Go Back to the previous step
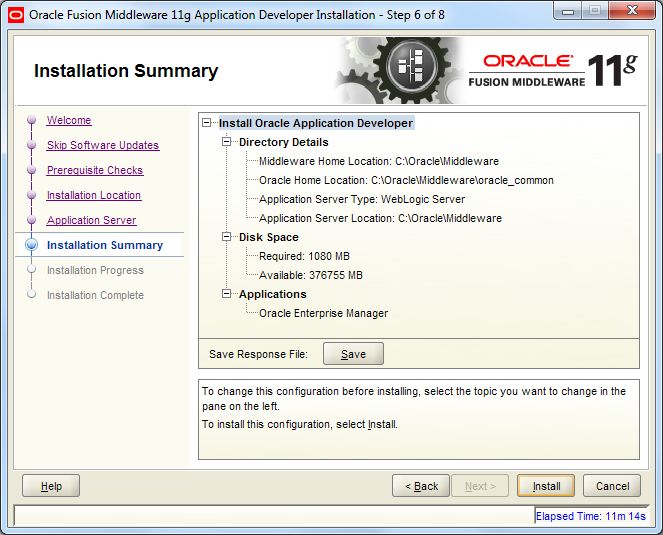 click(421, 486)
